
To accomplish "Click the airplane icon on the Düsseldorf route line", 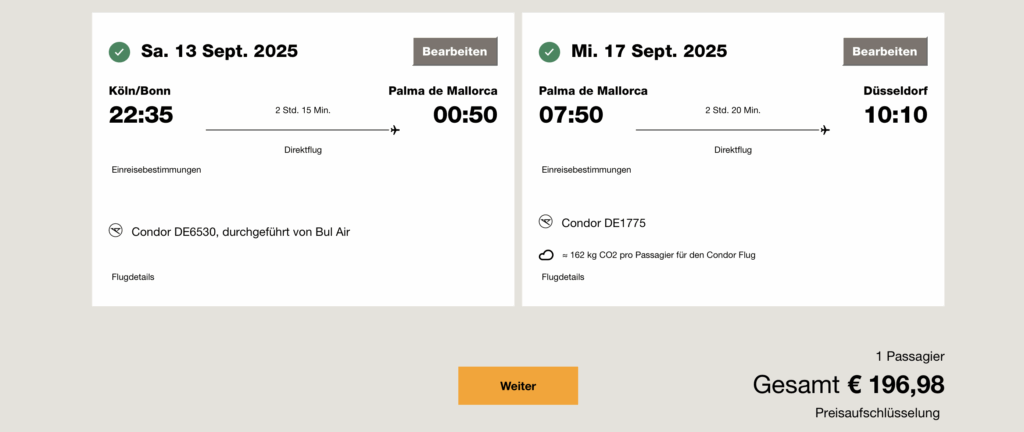I will 825,130.
